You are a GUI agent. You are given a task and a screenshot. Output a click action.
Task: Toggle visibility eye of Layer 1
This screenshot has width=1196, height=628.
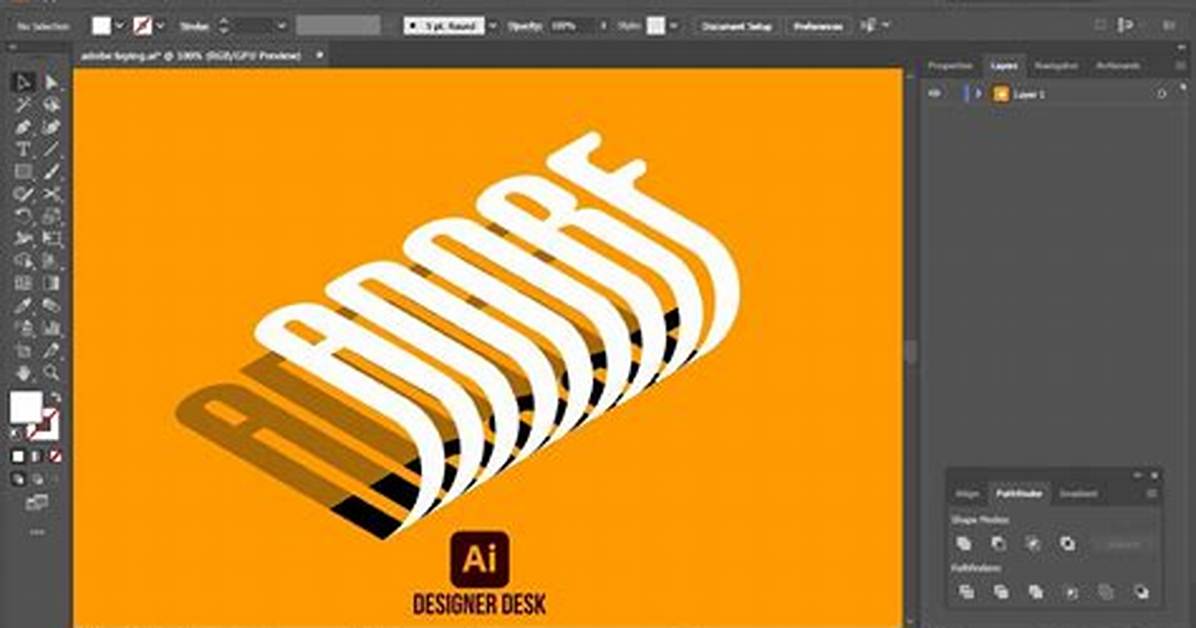[934, 94]
